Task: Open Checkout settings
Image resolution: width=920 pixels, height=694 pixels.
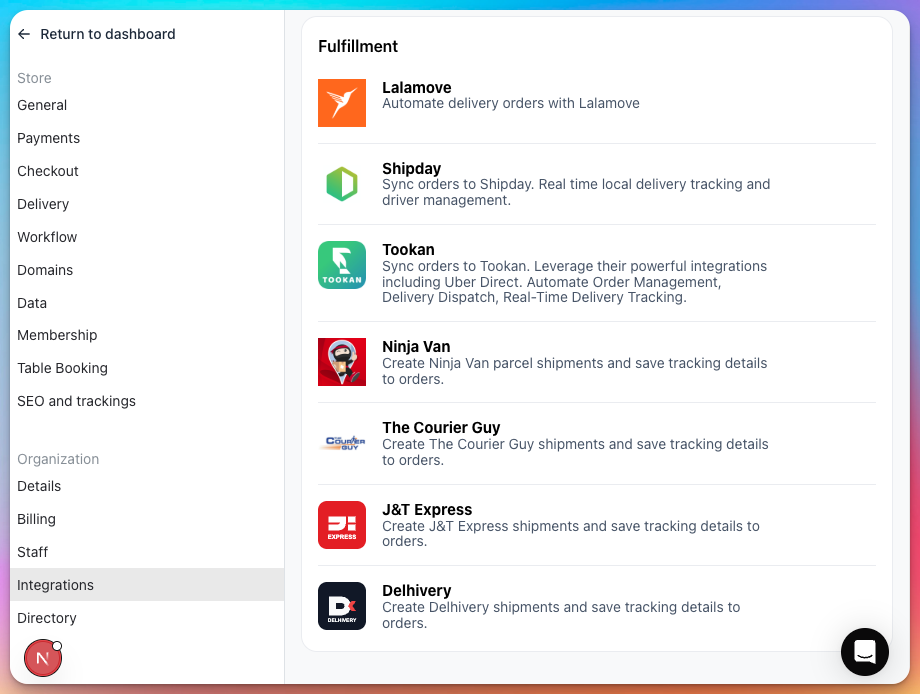Action: [48, 171]
